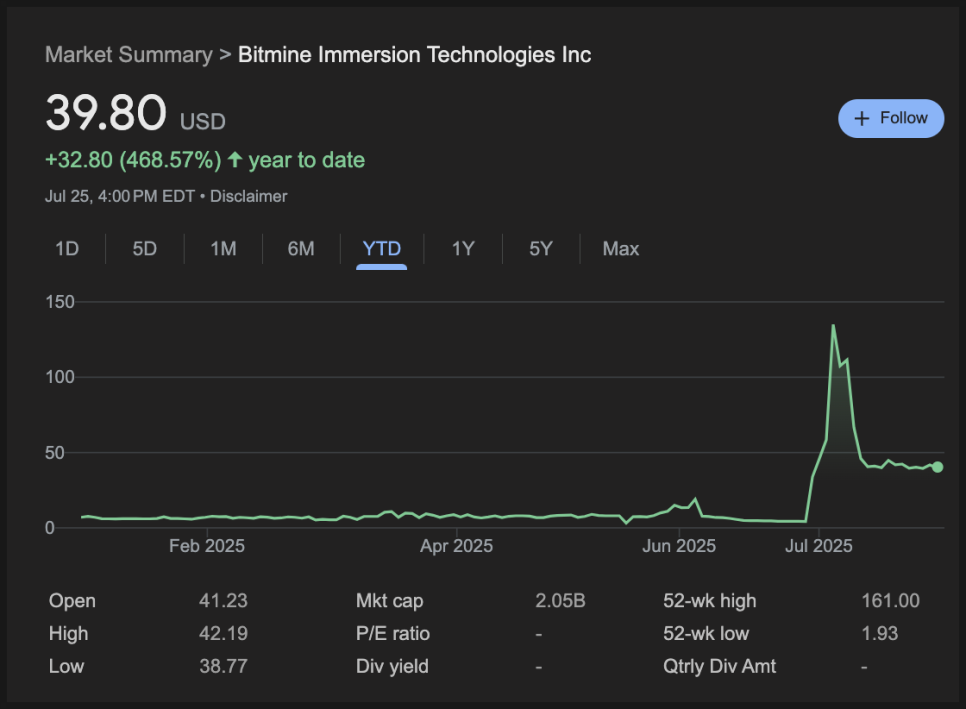View the 1Y chart range

coord(463,249)
